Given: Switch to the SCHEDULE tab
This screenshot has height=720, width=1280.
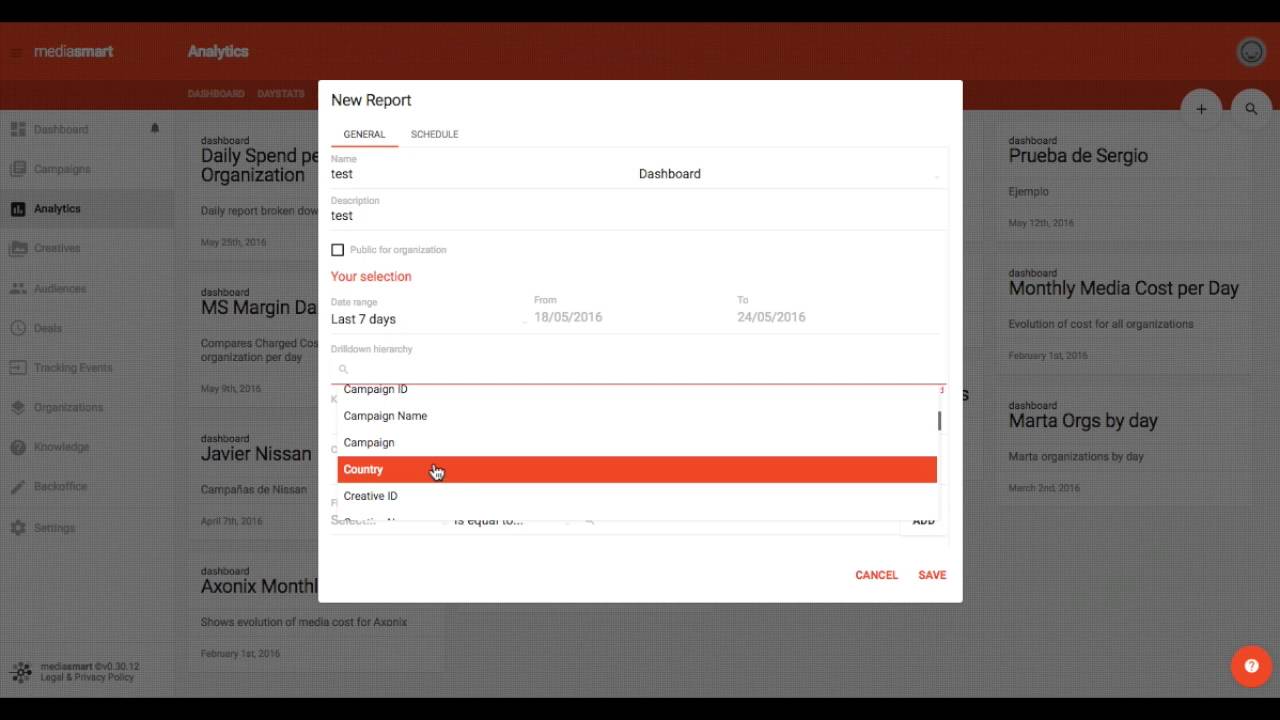Looking at the screenshot, I should pos(434,134).
